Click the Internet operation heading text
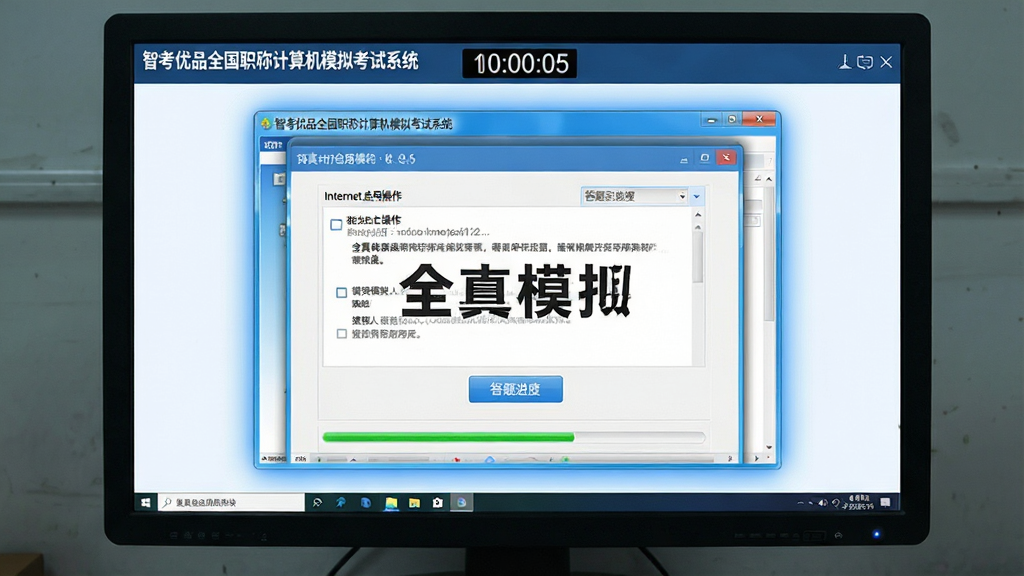The image size is (1024, 576). 362,196
